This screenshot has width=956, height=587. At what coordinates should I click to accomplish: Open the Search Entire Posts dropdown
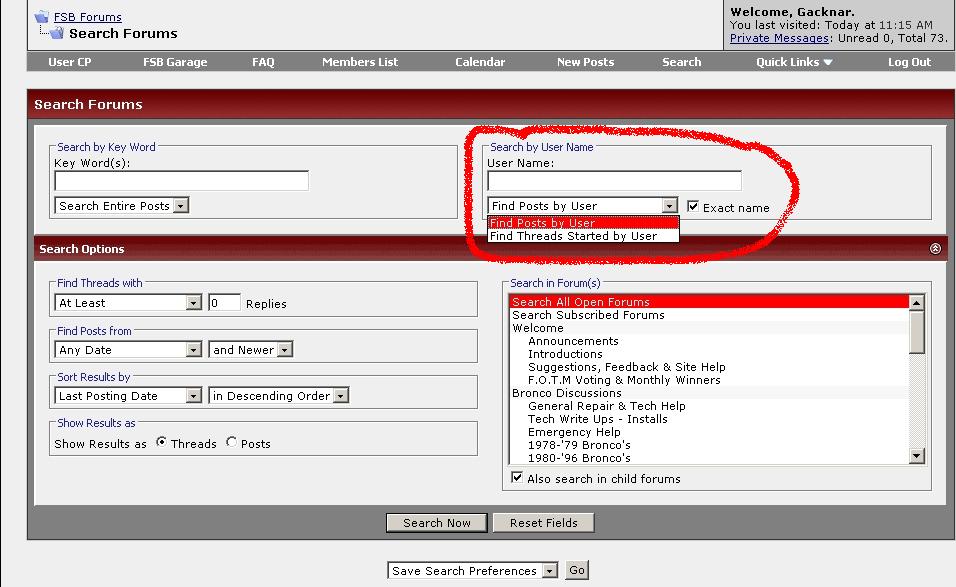click(122, 205)
